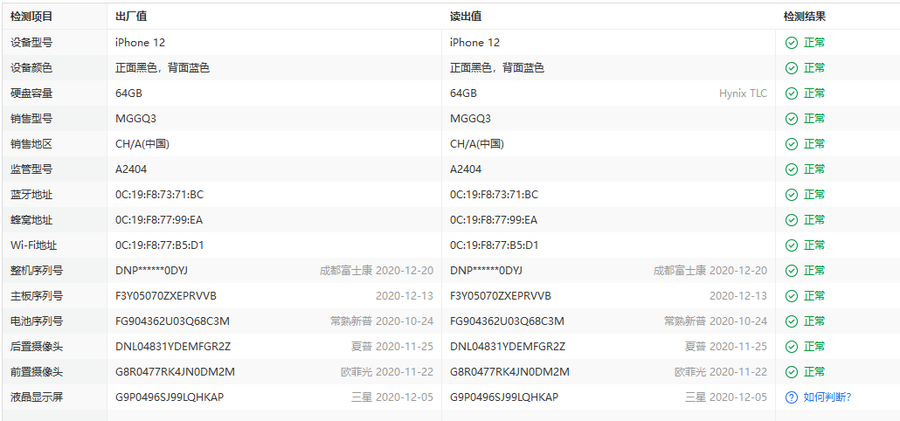Open the 如何判断? link
900x421 pixels.
click(827, 397)
